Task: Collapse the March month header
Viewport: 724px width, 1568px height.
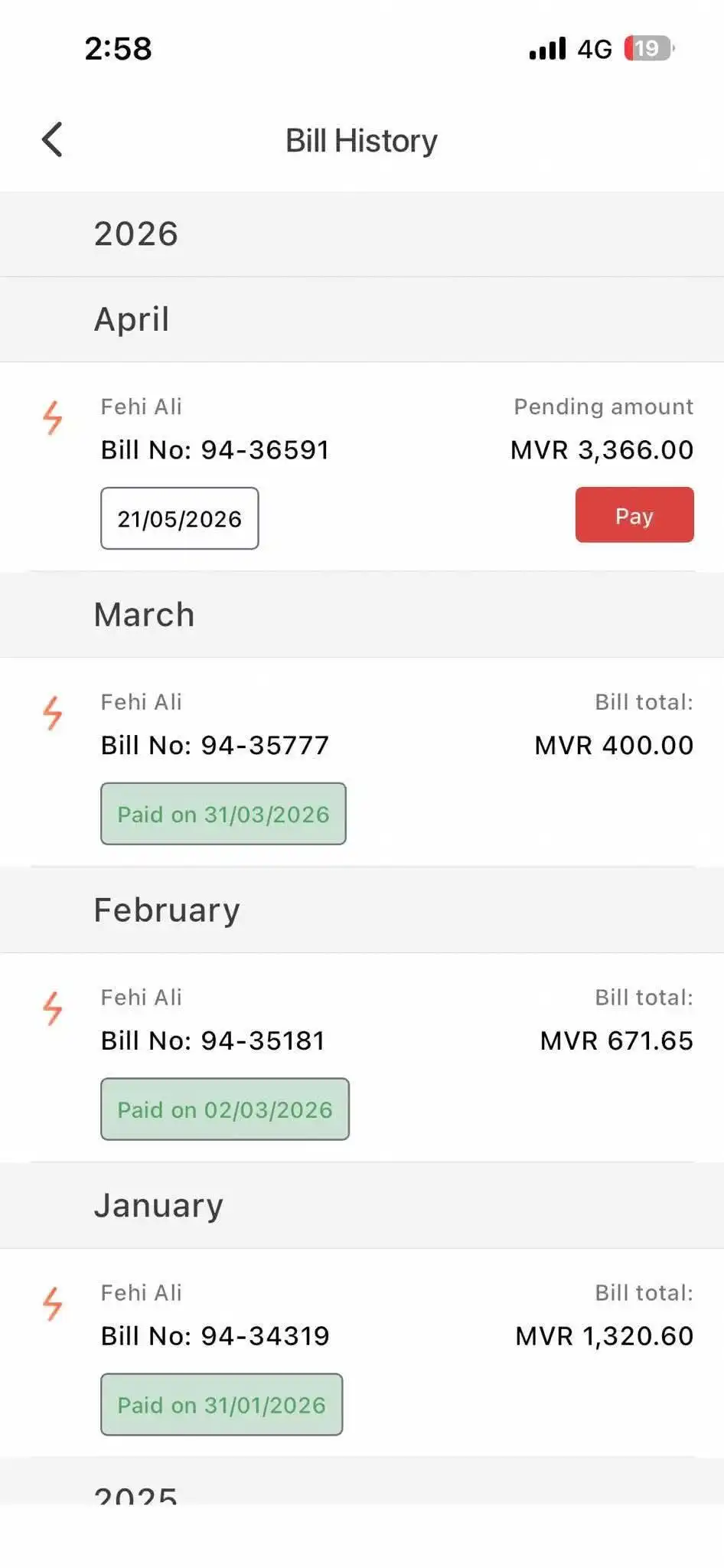Action: (144, 615)
